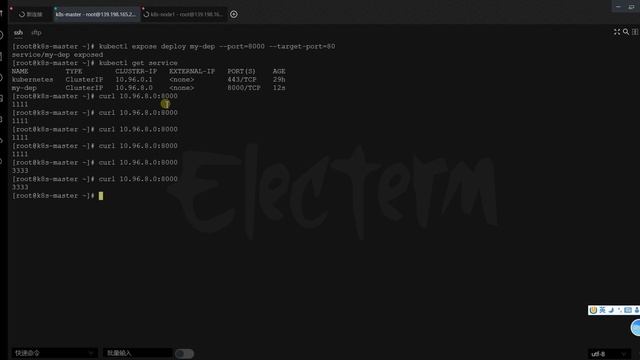Select the ssh sub-tab
Image resolution: width=640 pixels, height=360 pixels.
[x=18, y=32]
